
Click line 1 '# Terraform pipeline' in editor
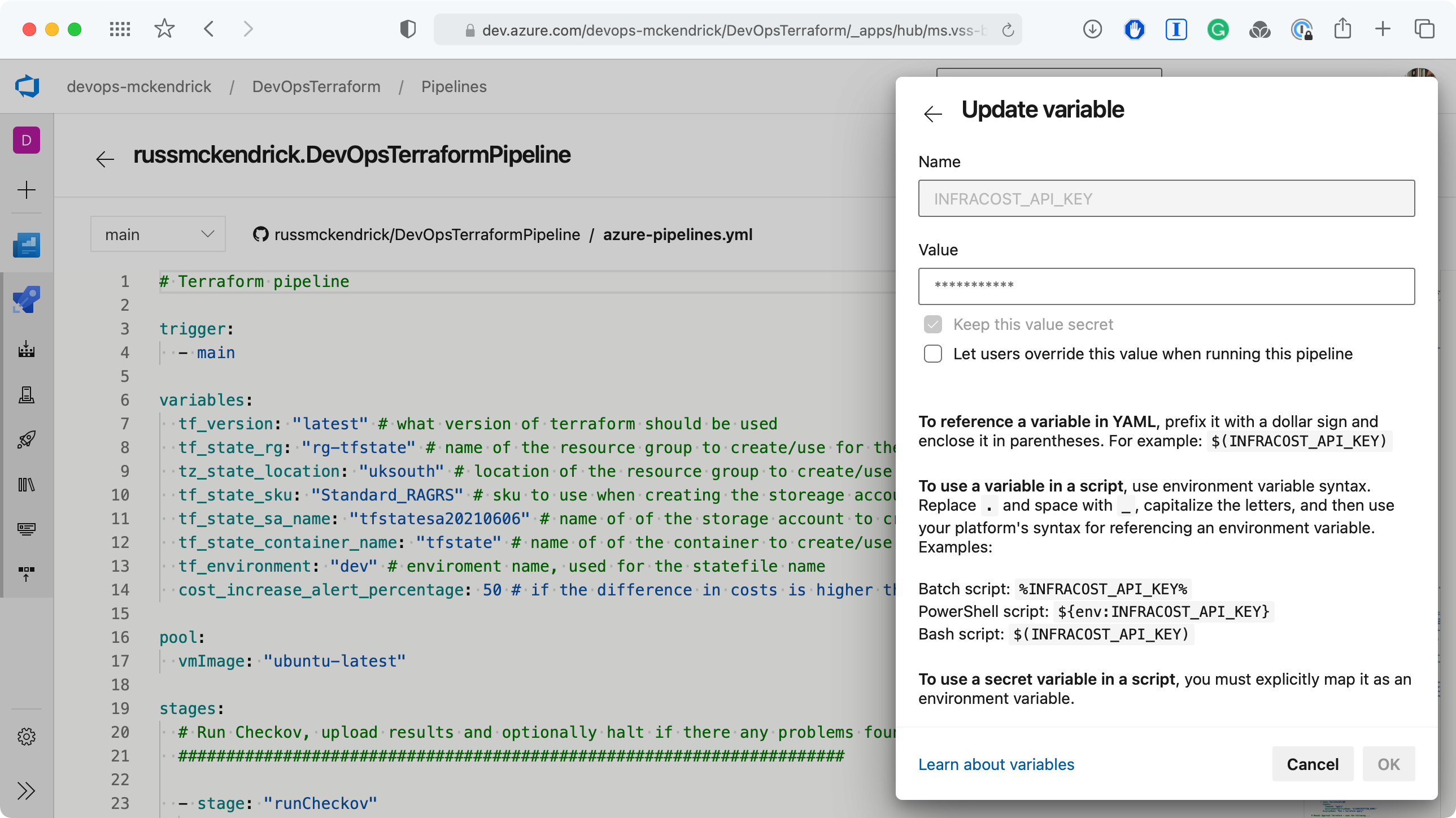[x=254, y=281]
